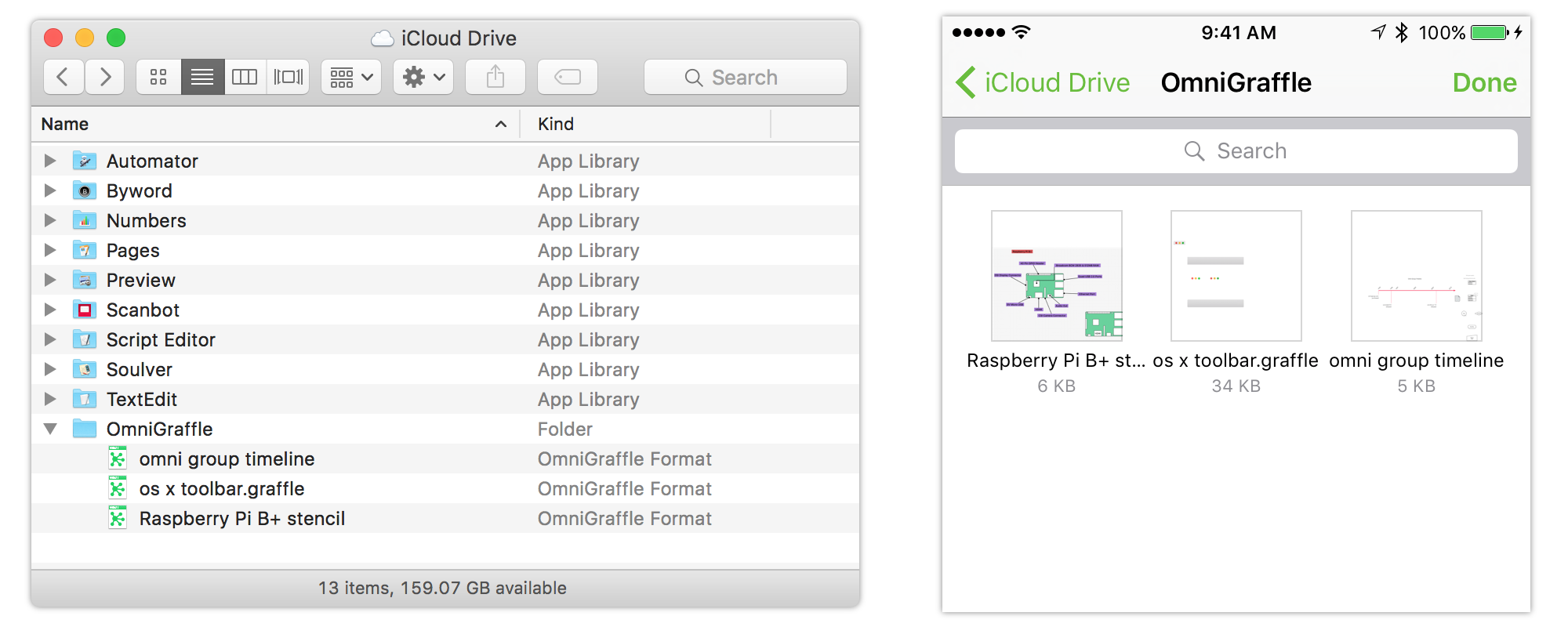This screenshot has height=627, width=1568.
Task: Select the TextEdit folder icon
Action: pos(85,399)
